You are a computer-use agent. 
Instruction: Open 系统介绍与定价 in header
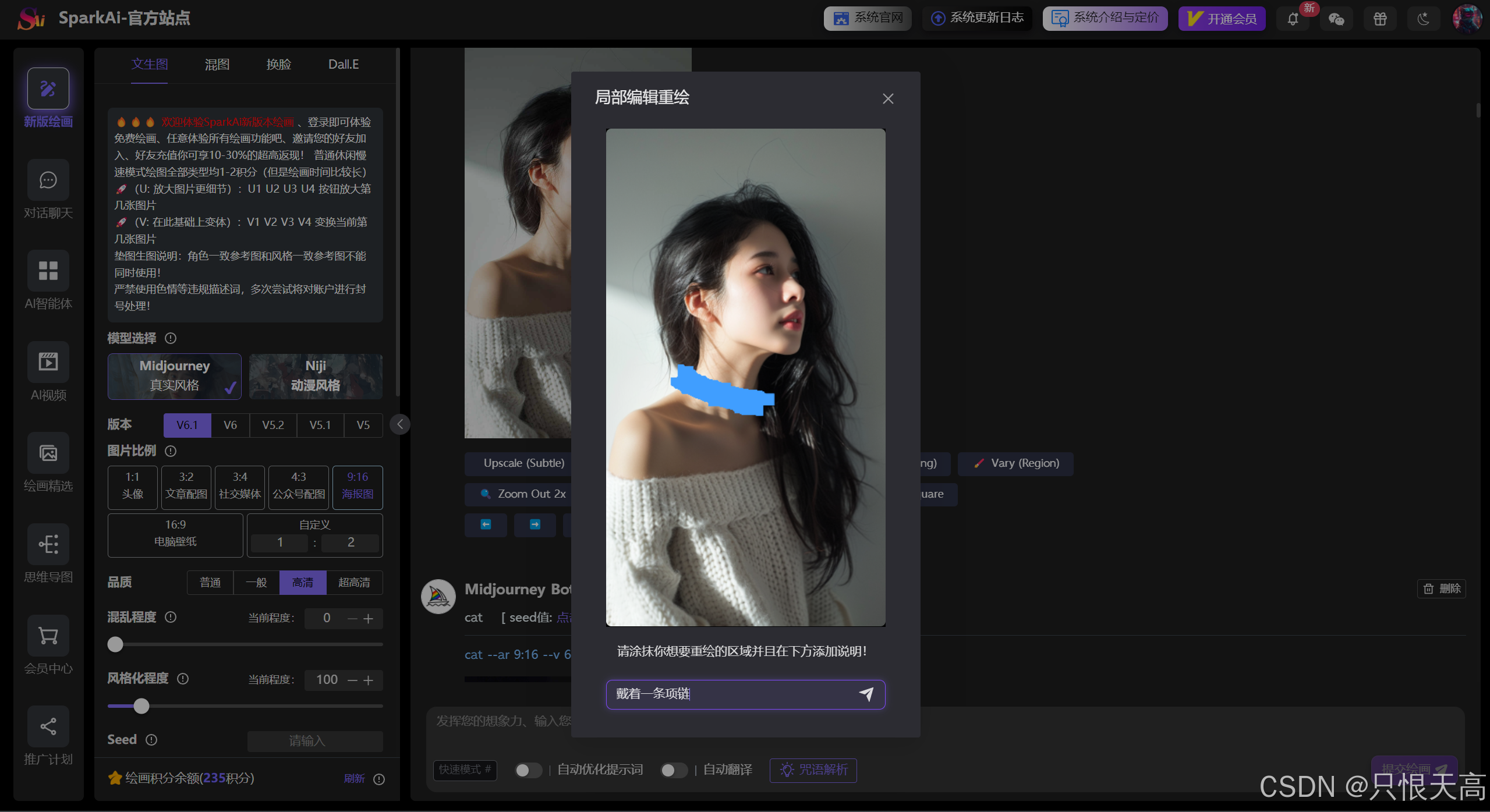pos(1105,19)
